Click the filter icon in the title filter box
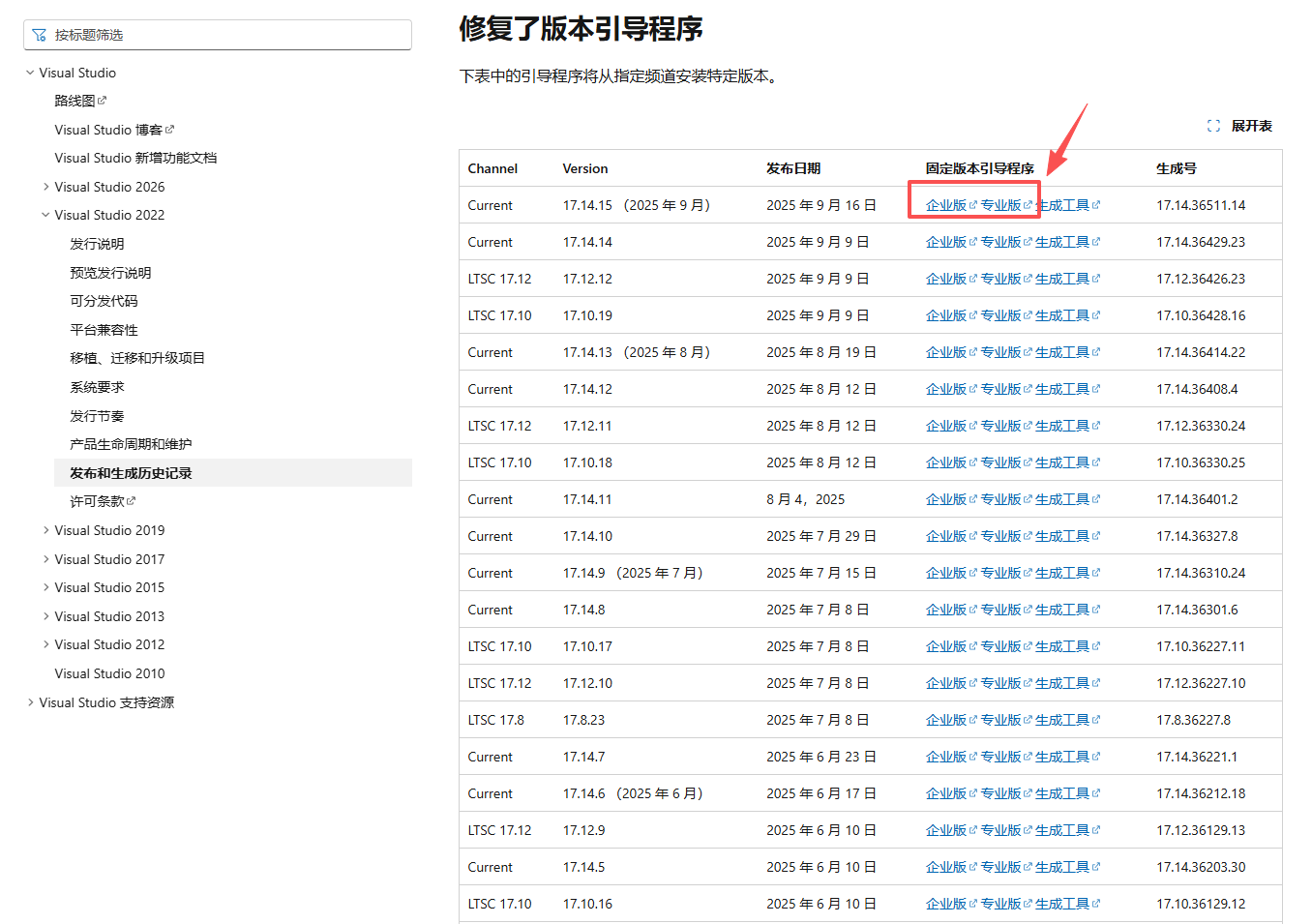This screenshot has height=924, width=1312. (x=40, y=36)
